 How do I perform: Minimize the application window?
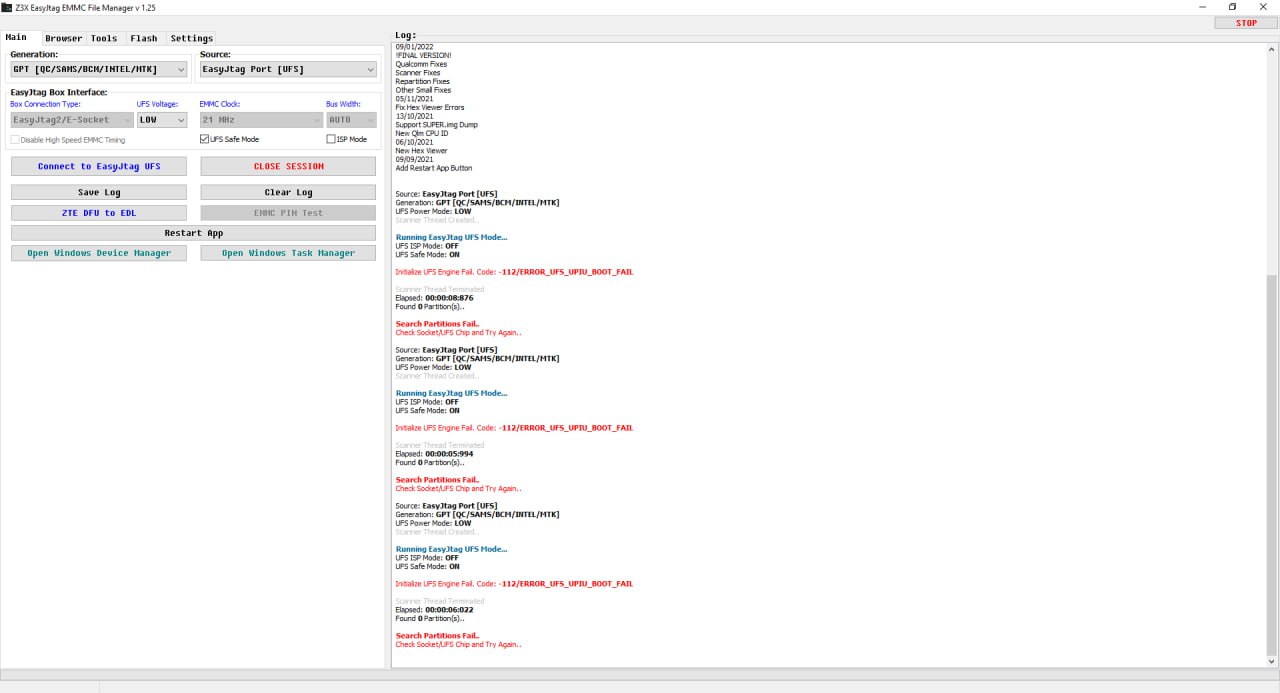coord(1202,7)
